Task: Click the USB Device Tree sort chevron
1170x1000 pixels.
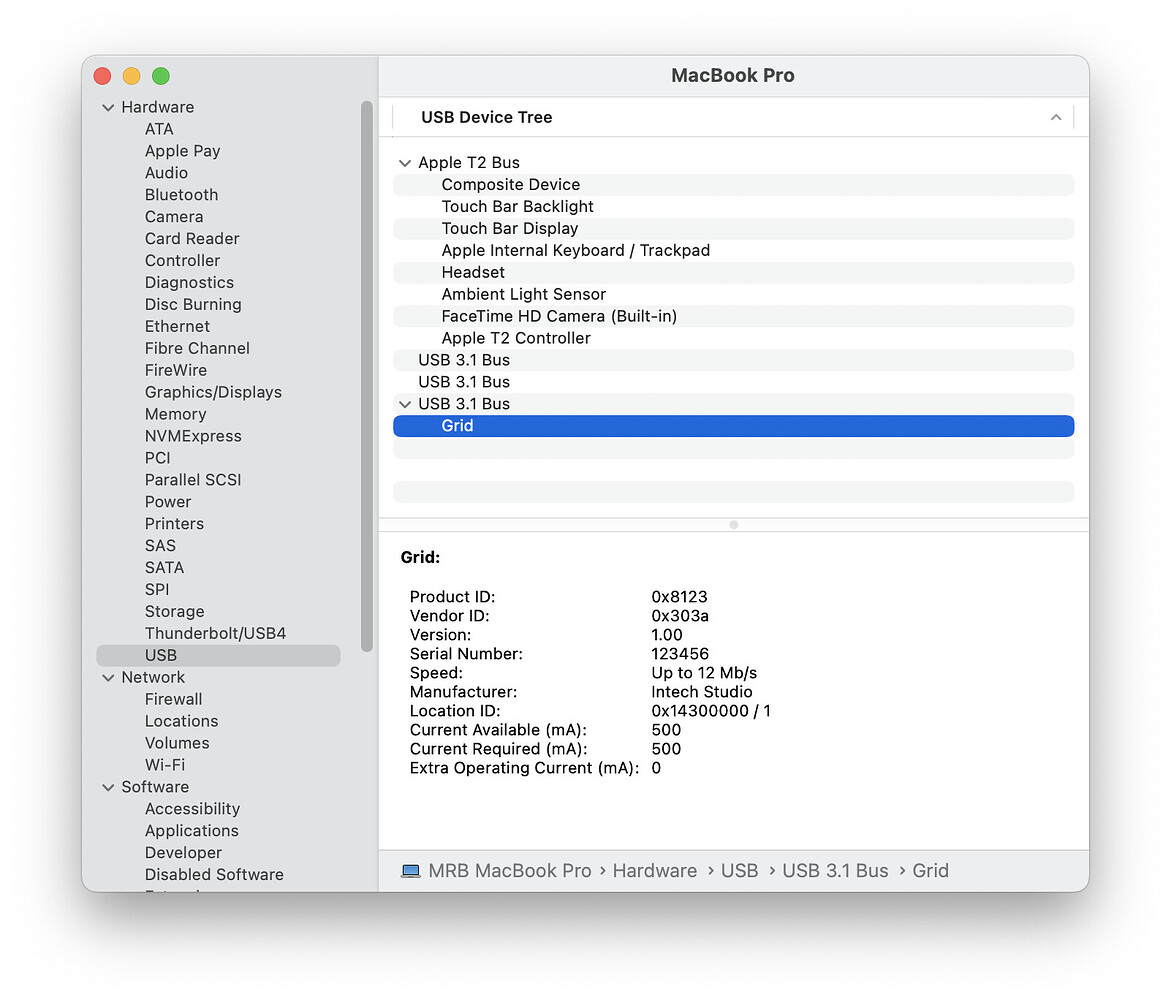Action: (x=1055, y=118)
